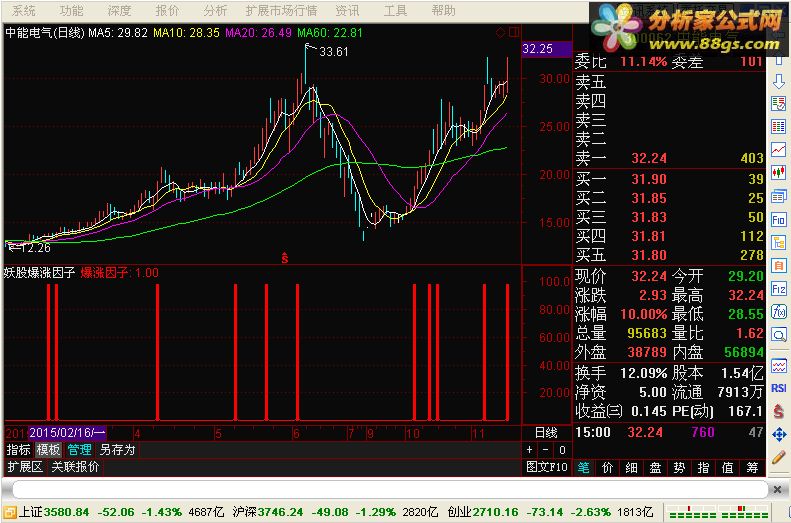Click the 中能电气(日线) chart title
Viewport: 791px width, 523px height.
pos(44,33)
